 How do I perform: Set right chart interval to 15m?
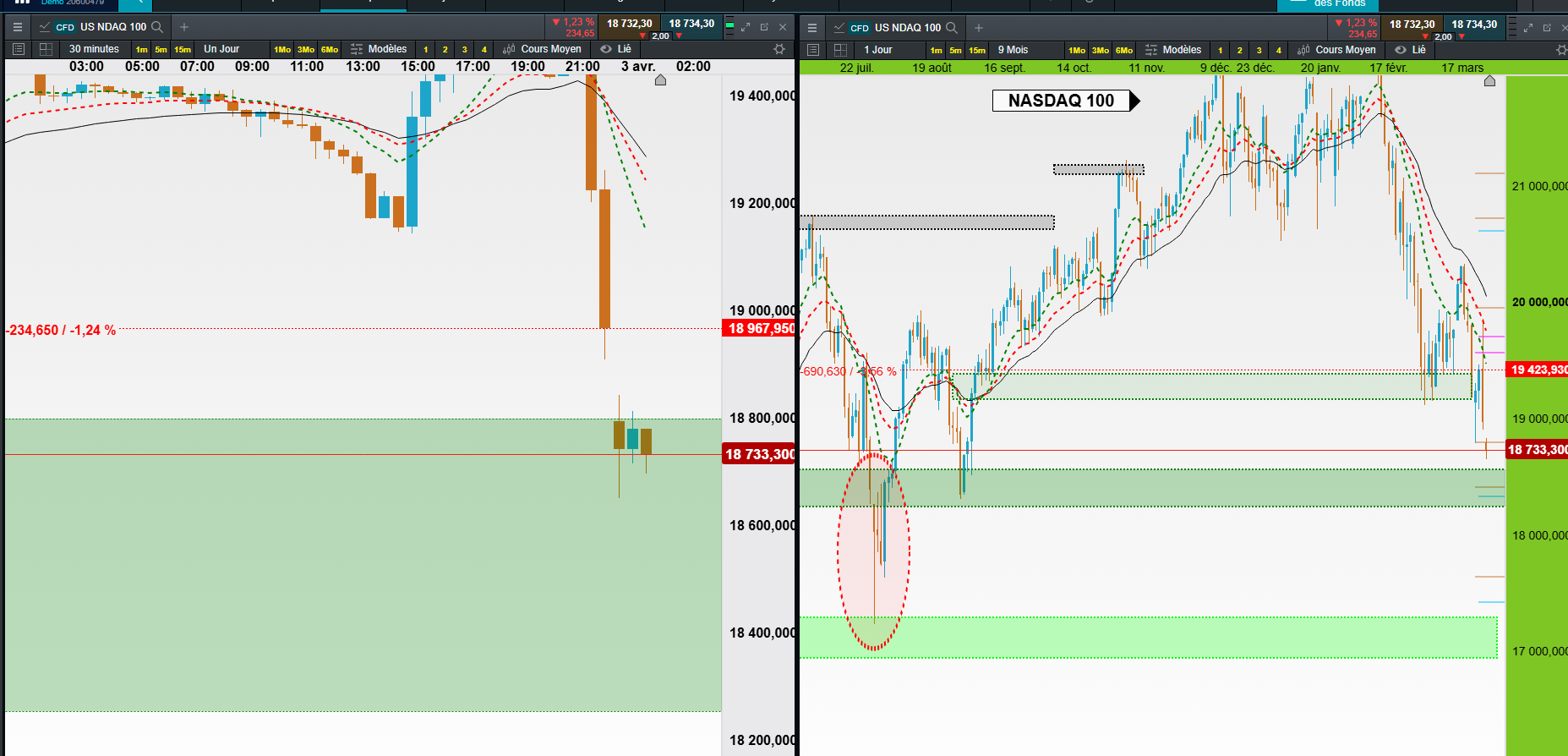[x=977, y=50]
